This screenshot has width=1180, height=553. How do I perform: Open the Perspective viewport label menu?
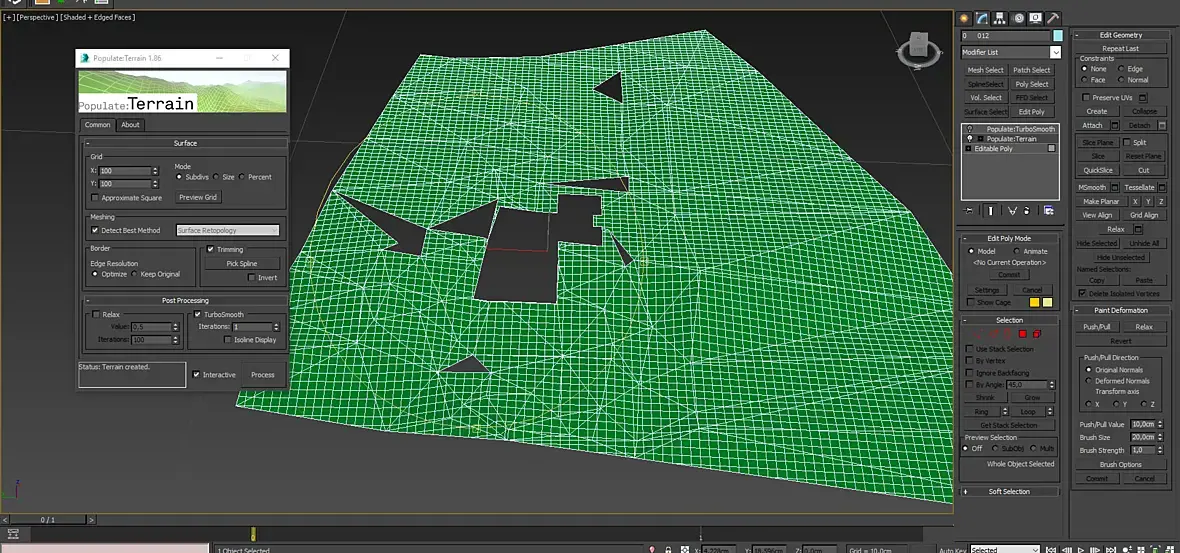pyautogui.click(x=36, y=17)
